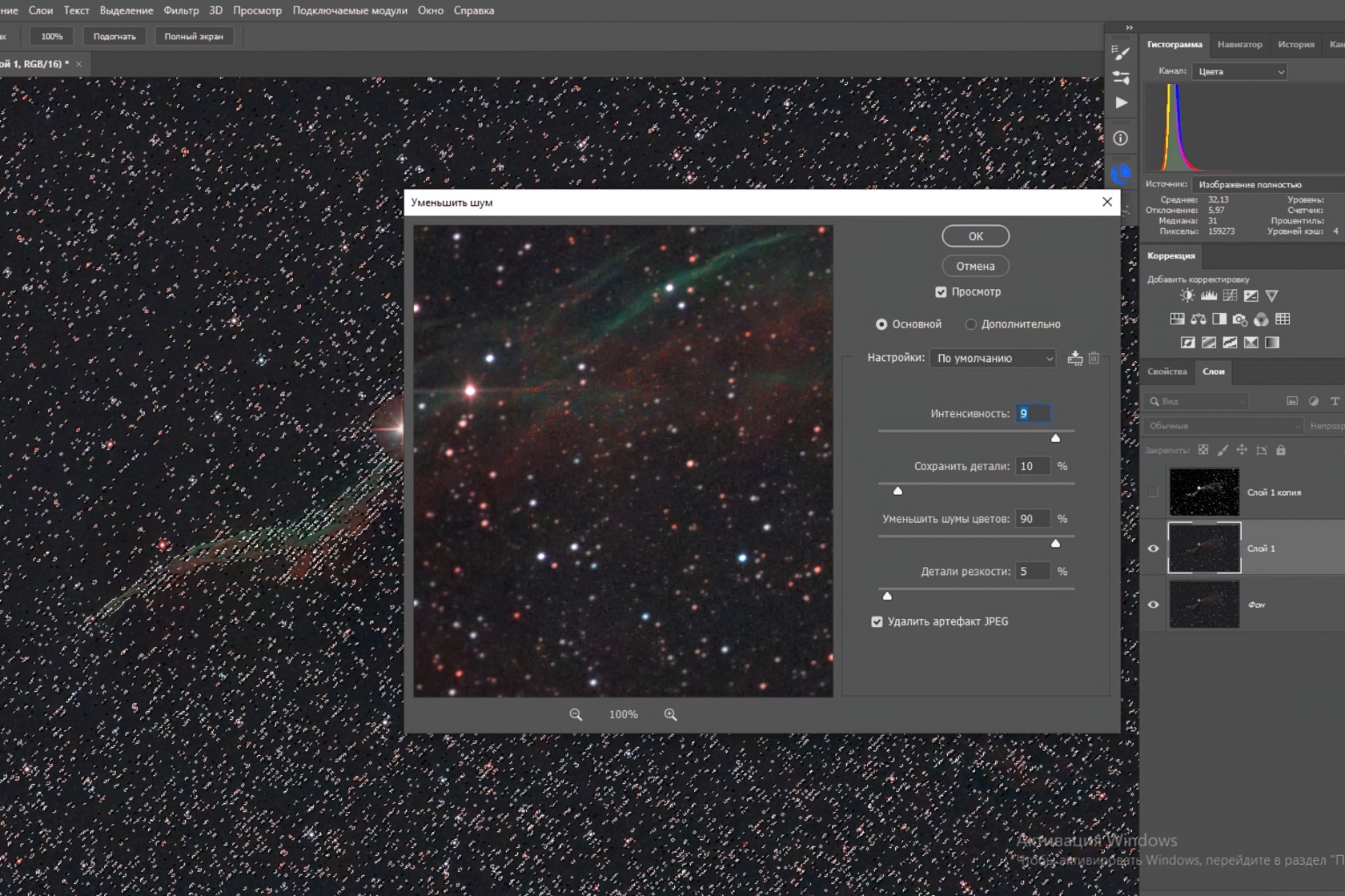Click the Сохранить детали slider handle
Image resolution: width=1345 pixels, height=896 pixels.
click(x=897, y=490)
